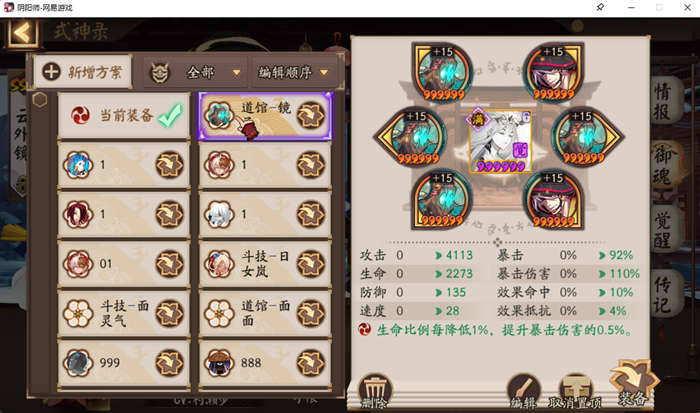Click the center shikigami portrait
700x413 pixels.
point(500,141)
